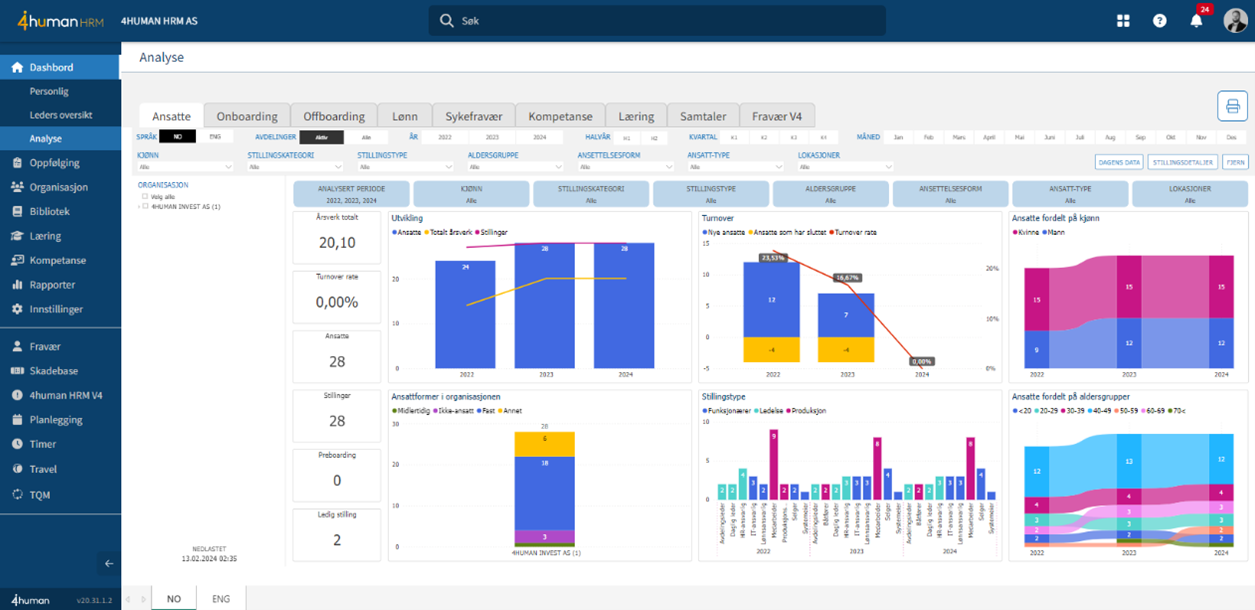The height and width of the screenshot is (610, 1255).
Task: Click the print icon button
Action: 1232,106
